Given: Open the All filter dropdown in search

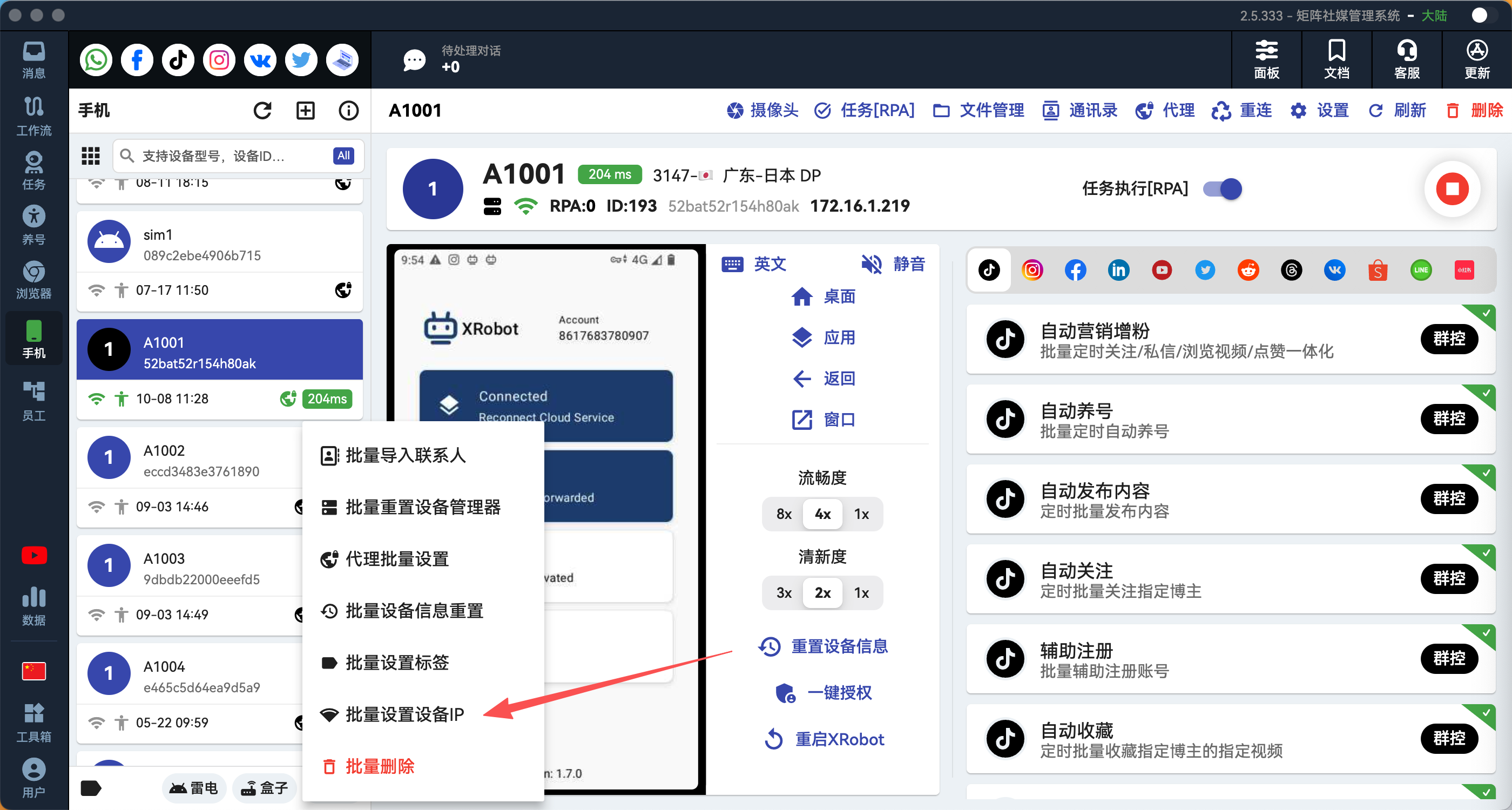Looking at the screenshot, I should tap(343, 156).
